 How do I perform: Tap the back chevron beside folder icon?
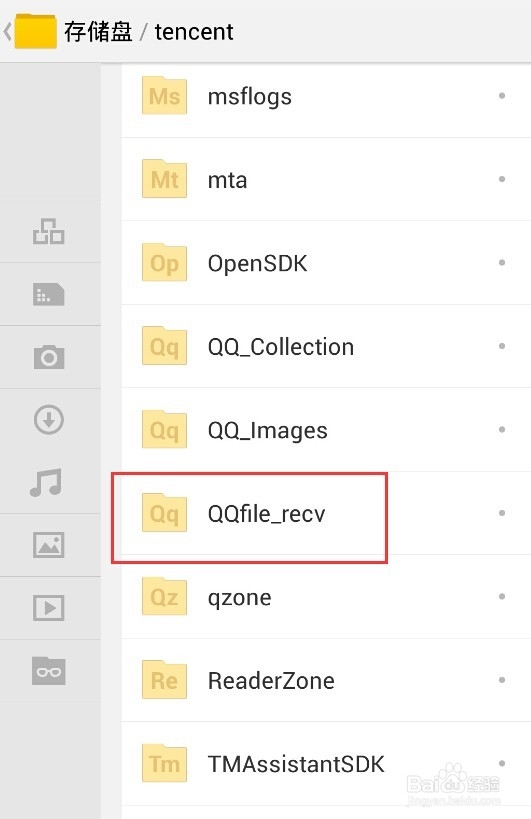coord(7,32)
